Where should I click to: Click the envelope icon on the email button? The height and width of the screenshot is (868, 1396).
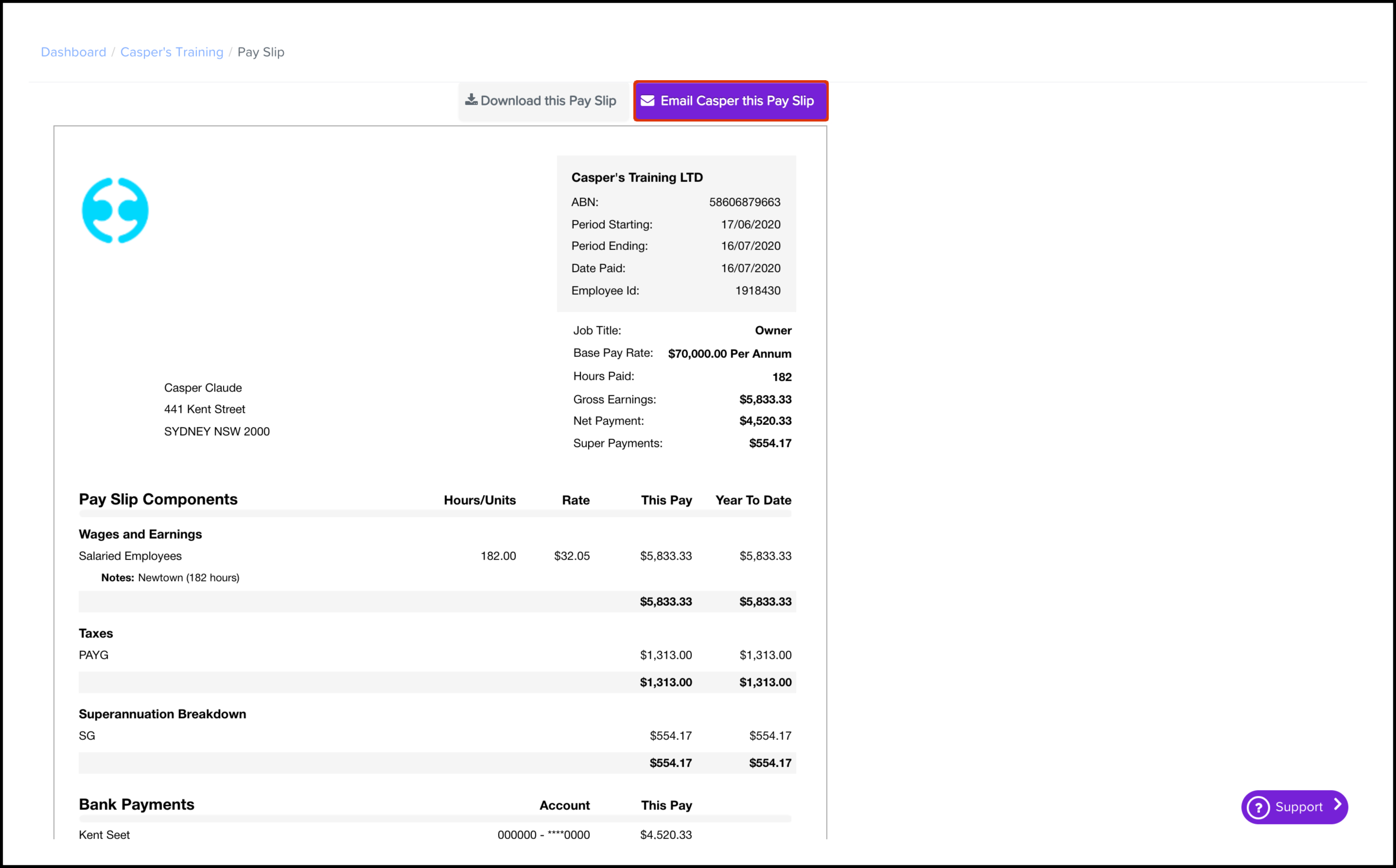click(647, 101)
